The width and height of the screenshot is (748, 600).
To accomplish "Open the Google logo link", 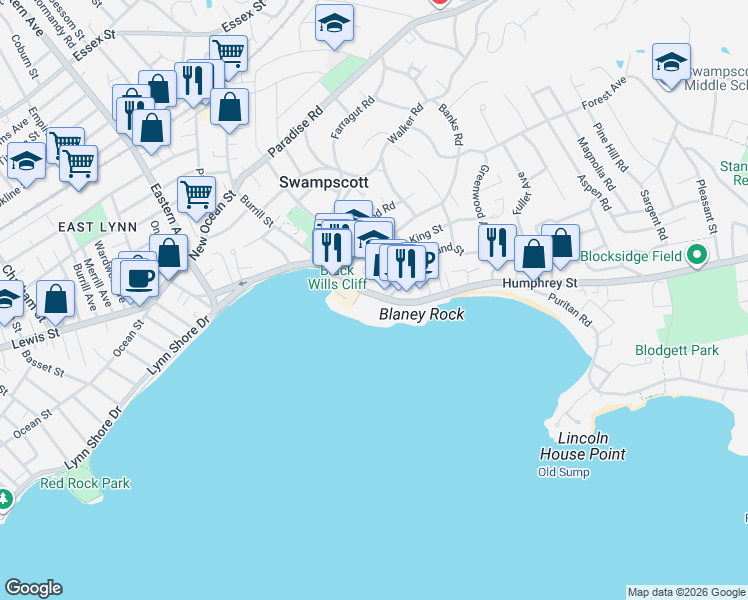I will (x=34, y=588).
